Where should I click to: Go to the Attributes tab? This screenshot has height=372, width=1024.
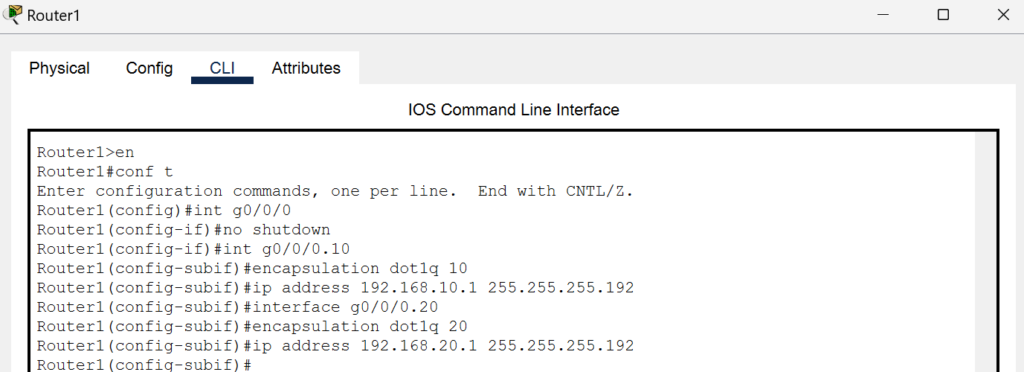pos(306,68)
